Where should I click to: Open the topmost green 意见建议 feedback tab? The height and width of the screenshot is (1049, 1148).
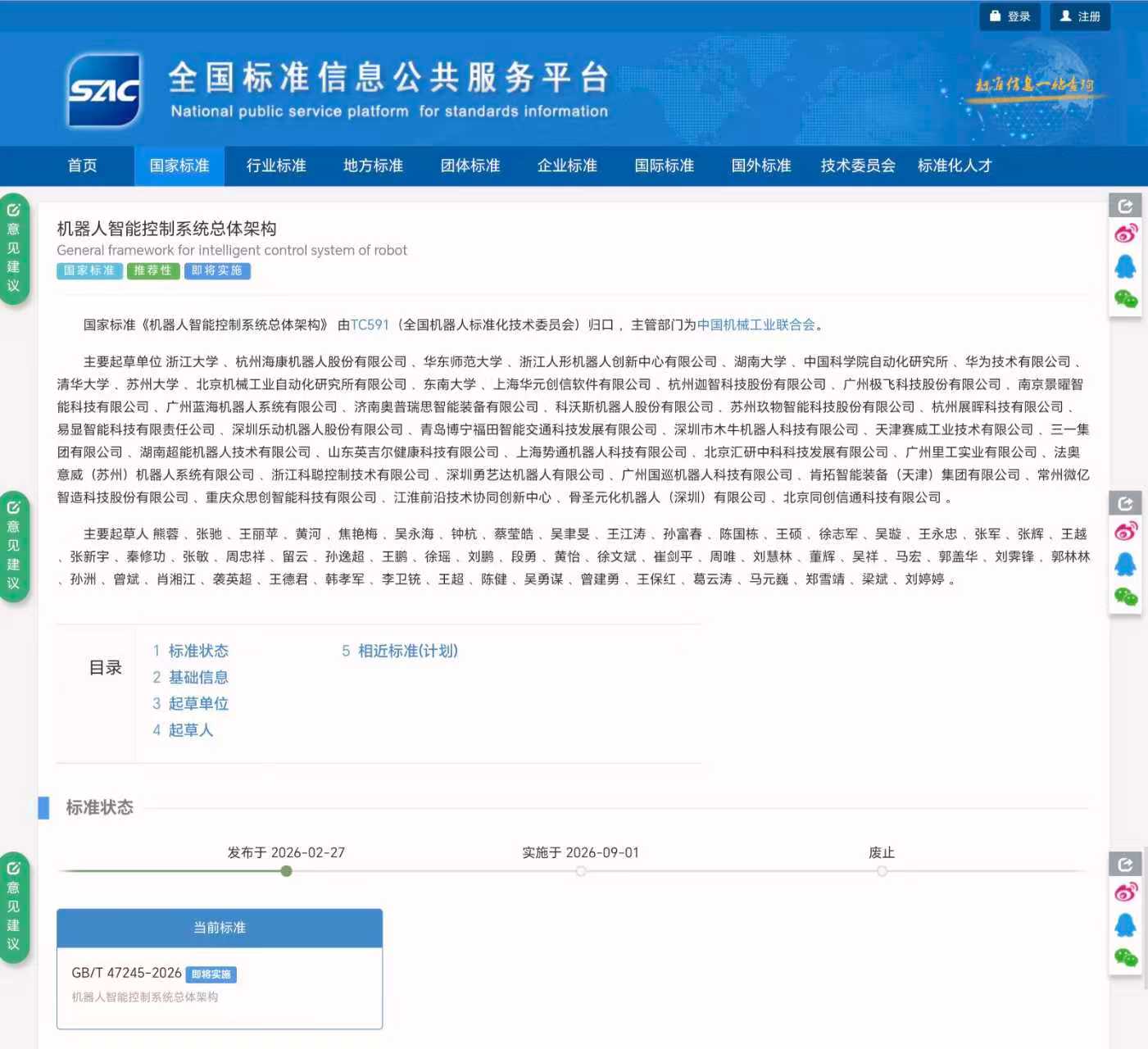click(14, 249)
